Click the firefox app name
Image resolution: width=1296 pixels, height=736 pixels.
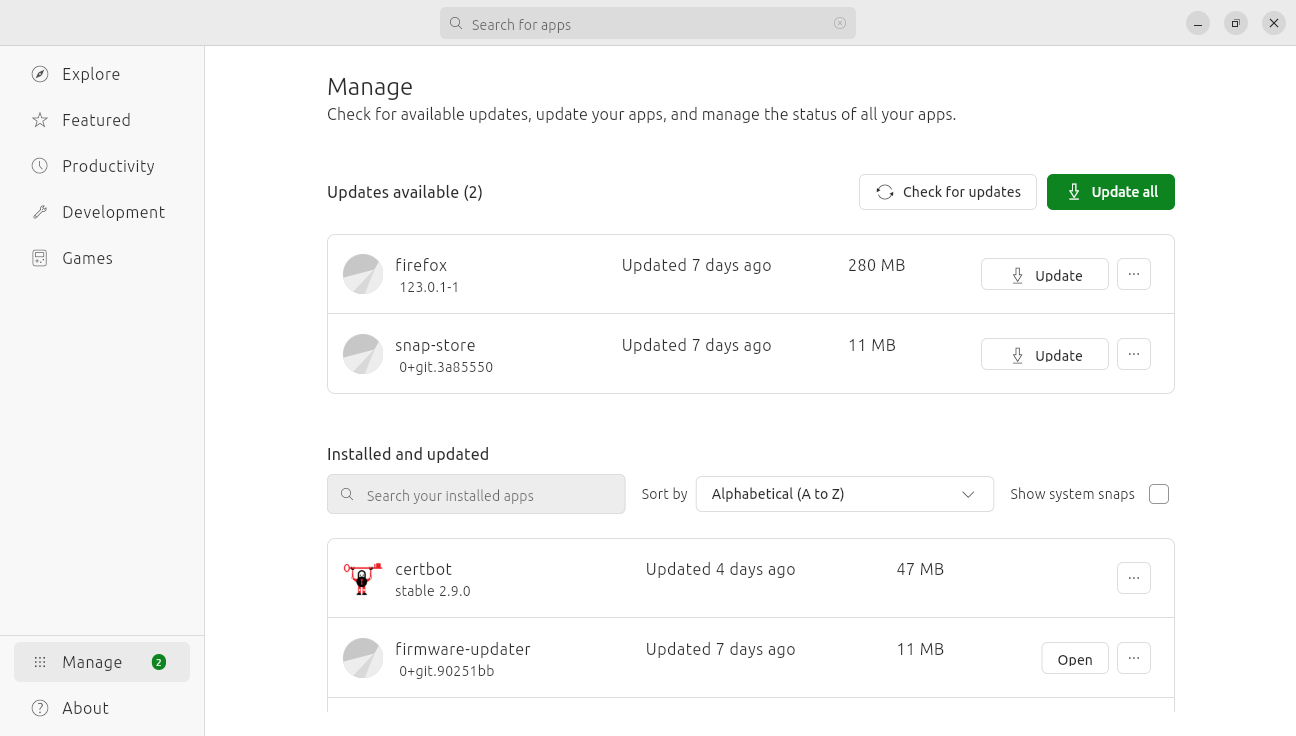(x=421, y=265)
